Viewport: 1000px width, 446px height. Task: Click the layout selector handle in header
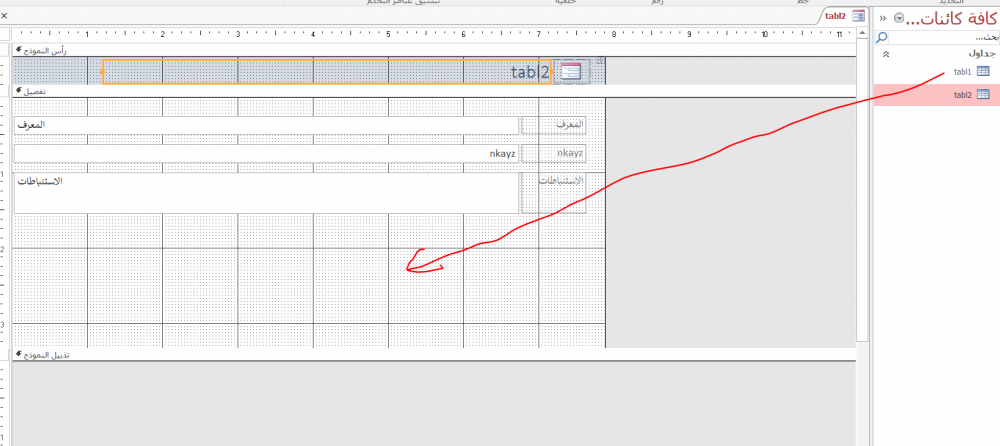[x=599, y=61]
